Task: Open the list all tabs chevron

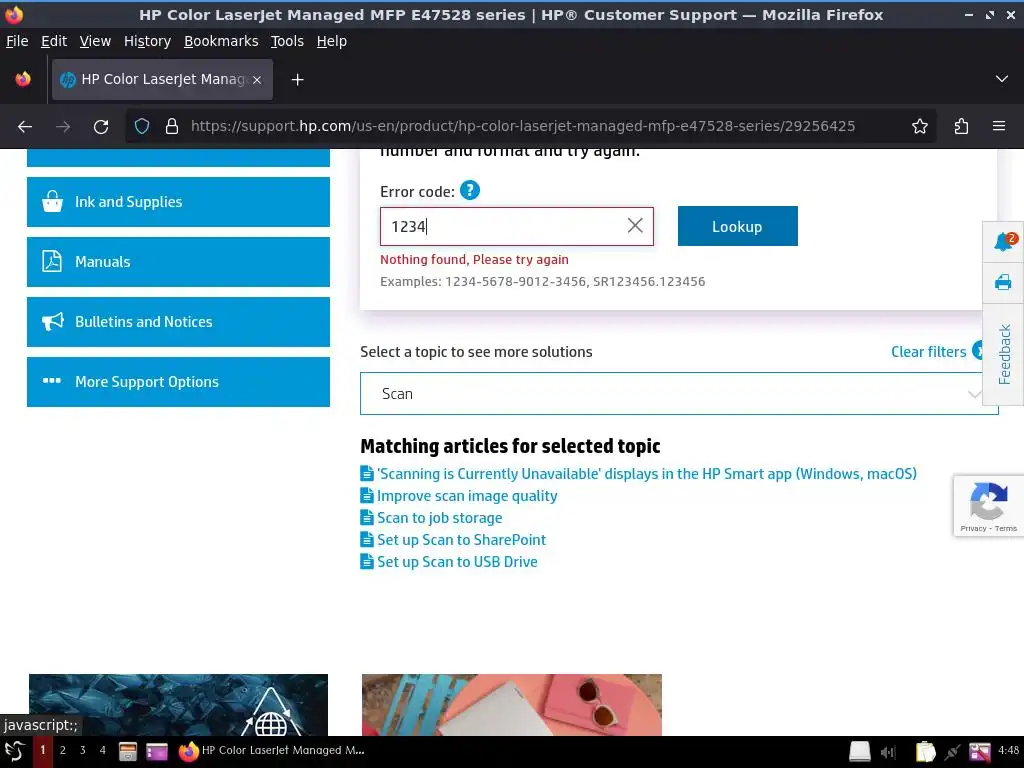Action: (x=1002, y=79)
